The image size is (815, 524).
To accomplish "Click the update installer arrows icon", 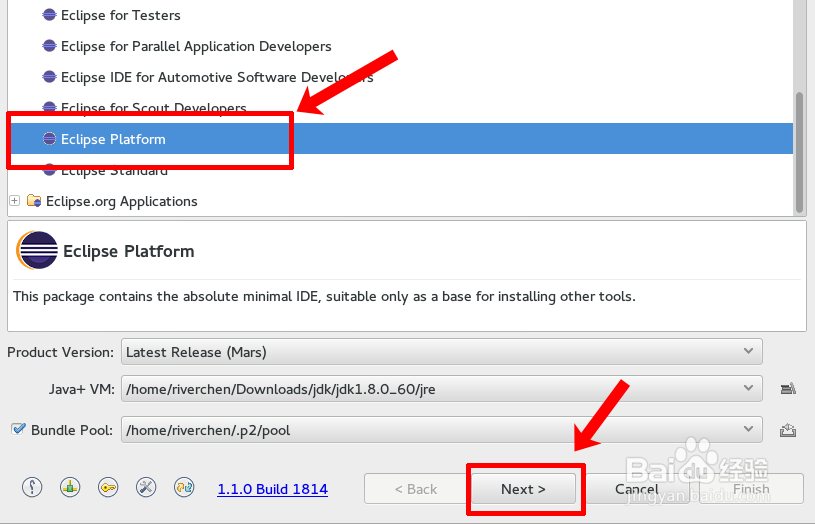I will 184,488.
